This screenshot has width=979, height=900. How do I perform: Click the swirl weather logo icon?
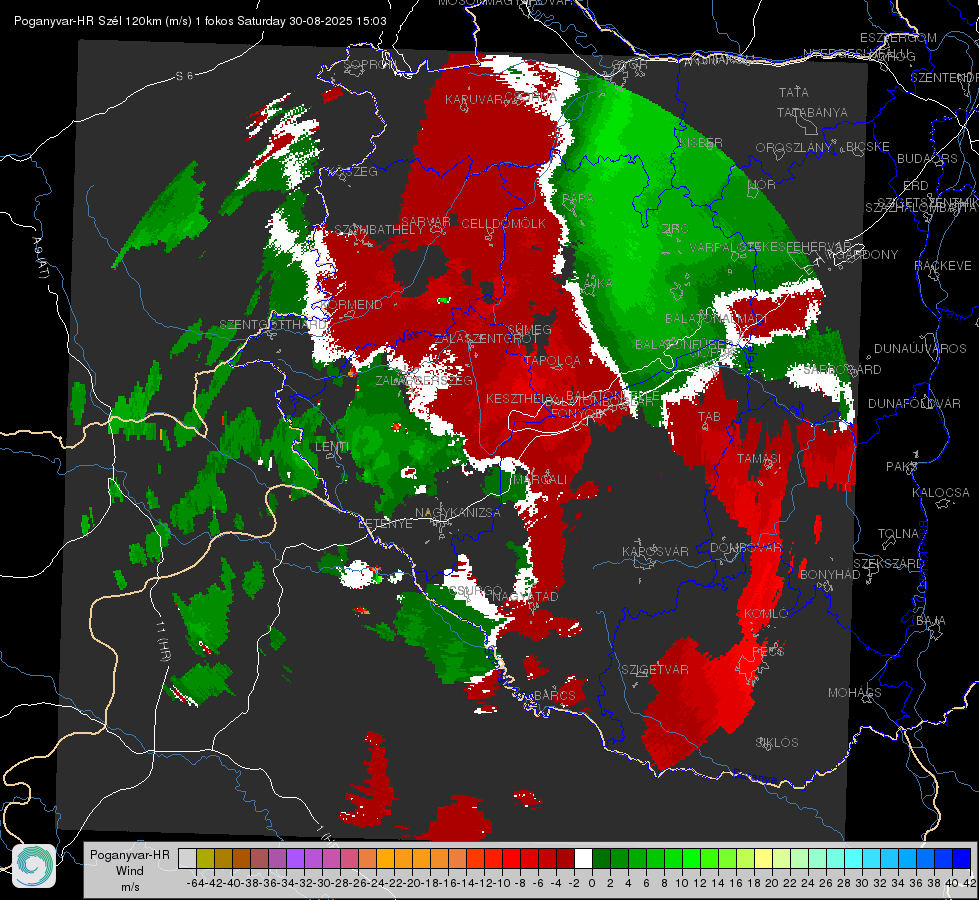pos(34,866)
